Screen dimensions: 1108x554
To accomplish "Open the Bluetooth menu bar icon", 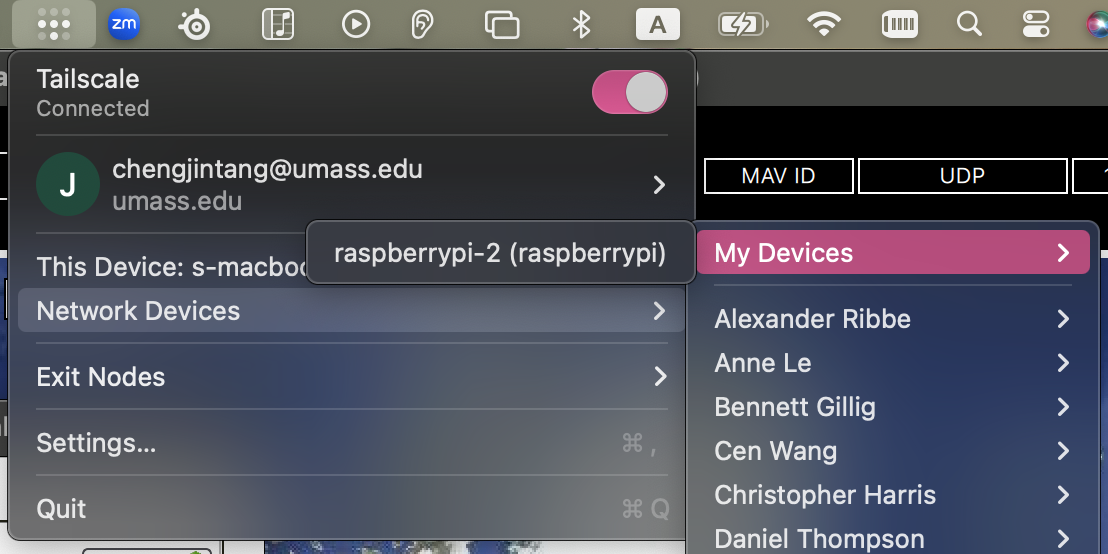I will point(581,25).
